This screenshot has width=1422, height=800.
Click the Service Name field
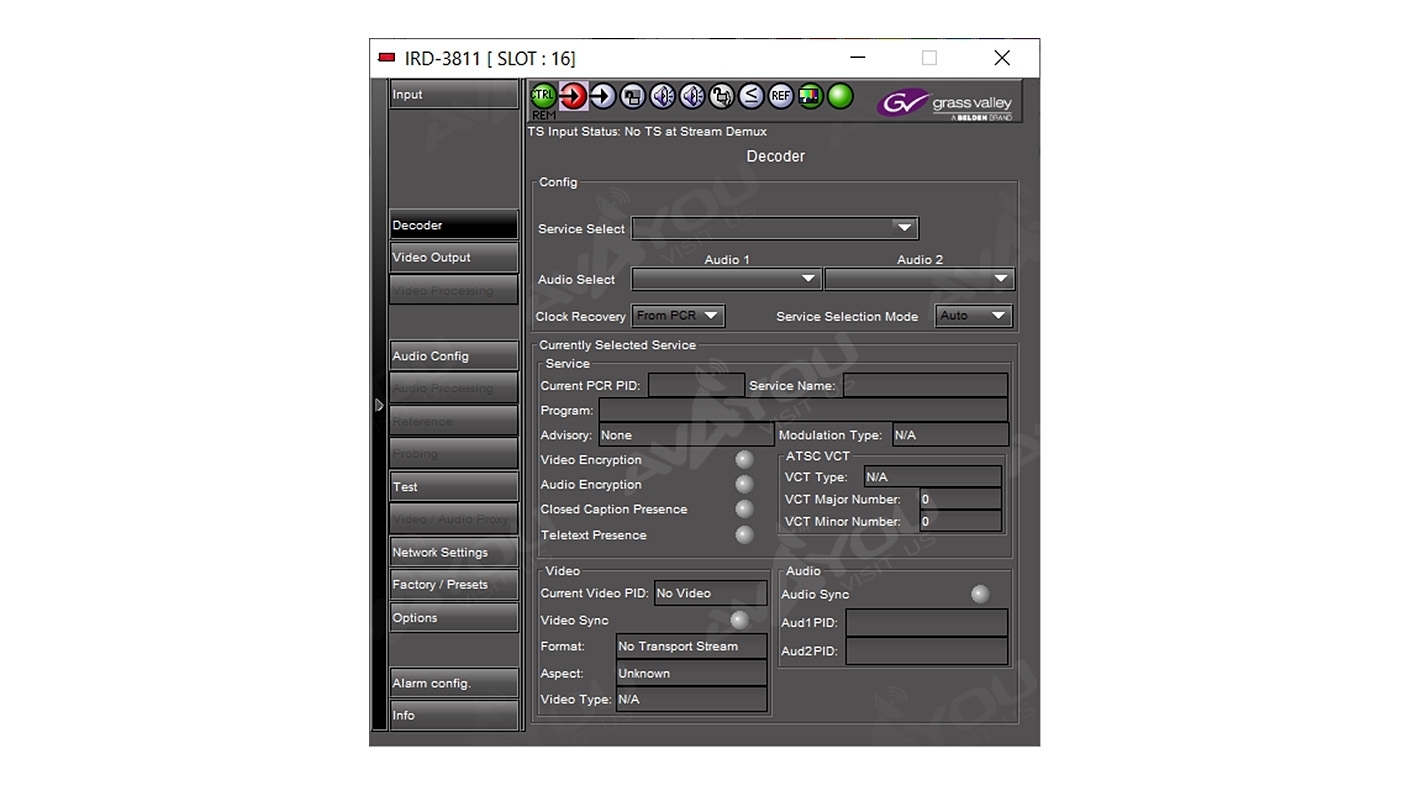tap(924, 386)
